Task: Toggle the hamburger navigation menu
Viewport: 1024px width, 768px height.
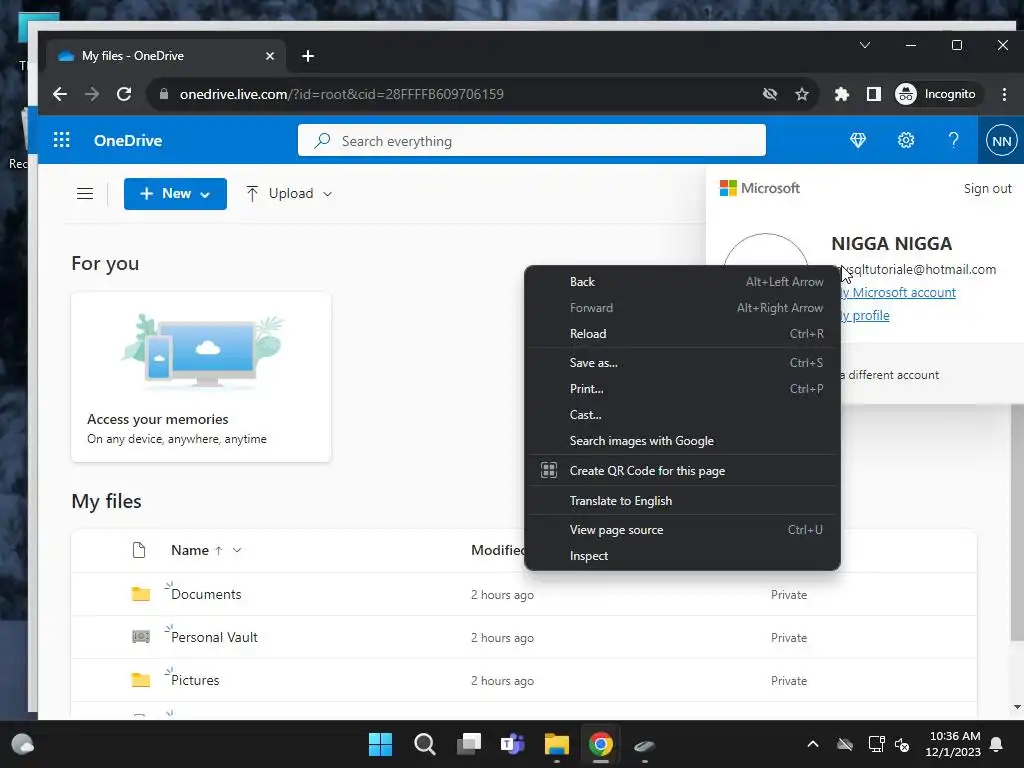Action: click(85, 193)
